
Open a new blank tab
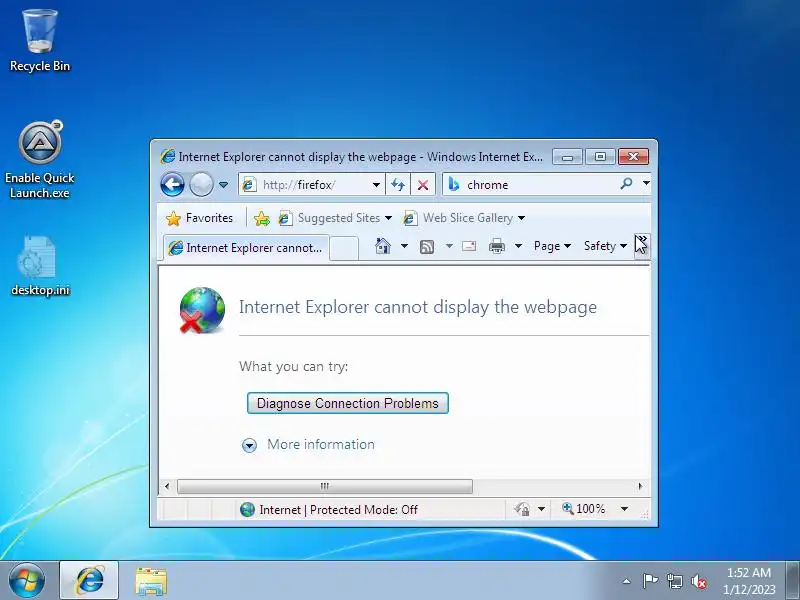tap(343, 248)
